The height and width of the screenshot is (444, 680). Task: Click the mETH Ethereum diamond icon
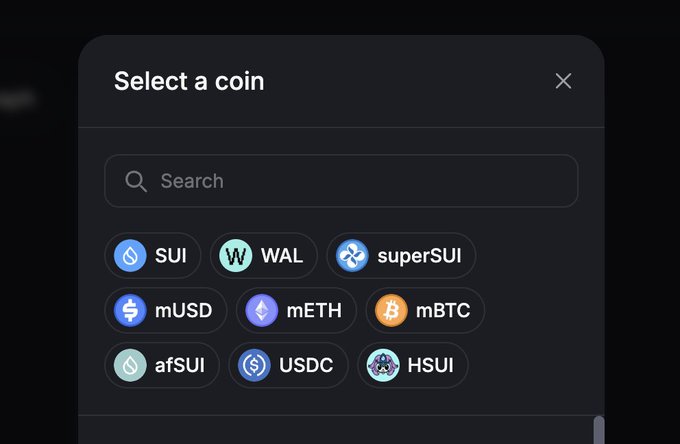pyautogui.click(x=262, y=310)
